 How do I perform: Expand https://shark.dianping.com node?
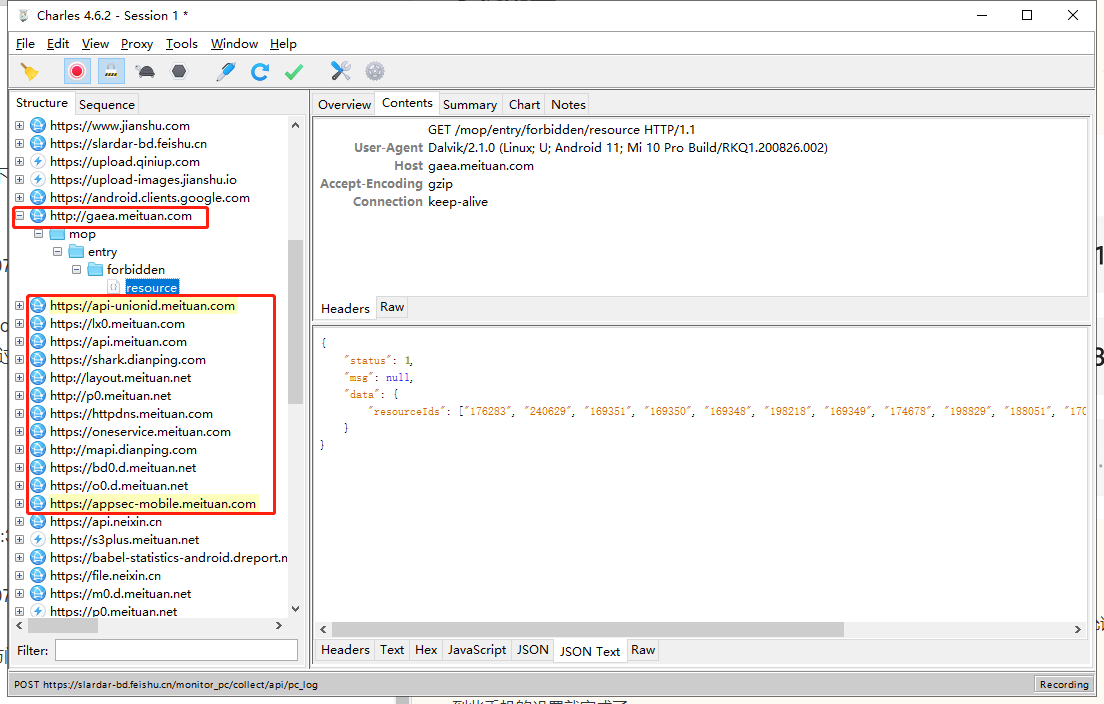tap(20, 360)
